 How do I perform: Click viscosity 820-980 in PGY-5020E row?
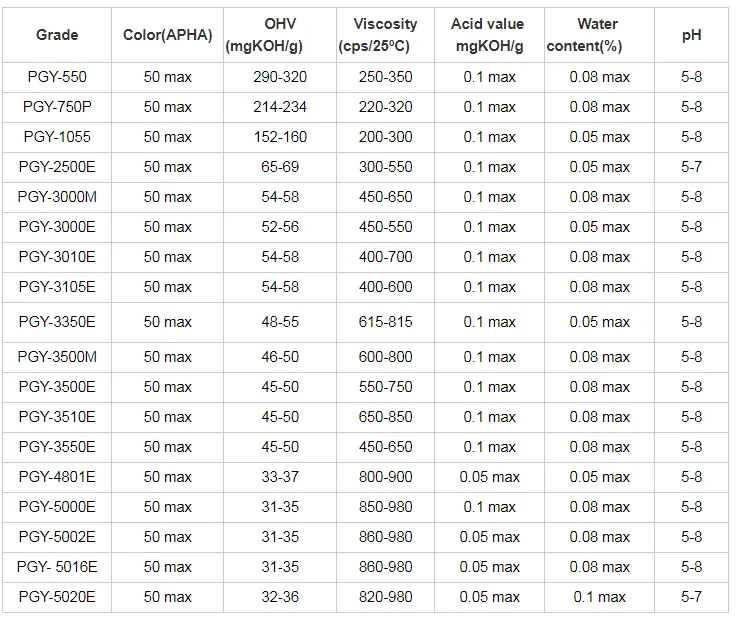coord(386,597)
